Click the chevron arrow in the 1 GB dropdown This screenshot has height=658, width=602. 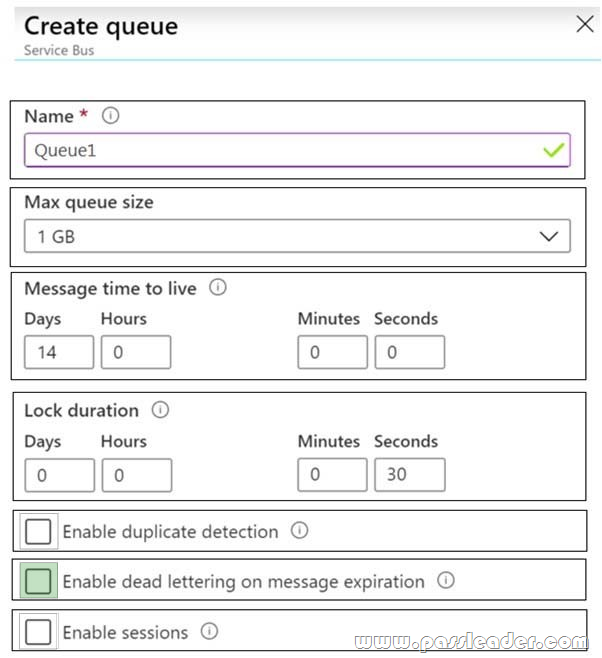[x=549, y=236]
